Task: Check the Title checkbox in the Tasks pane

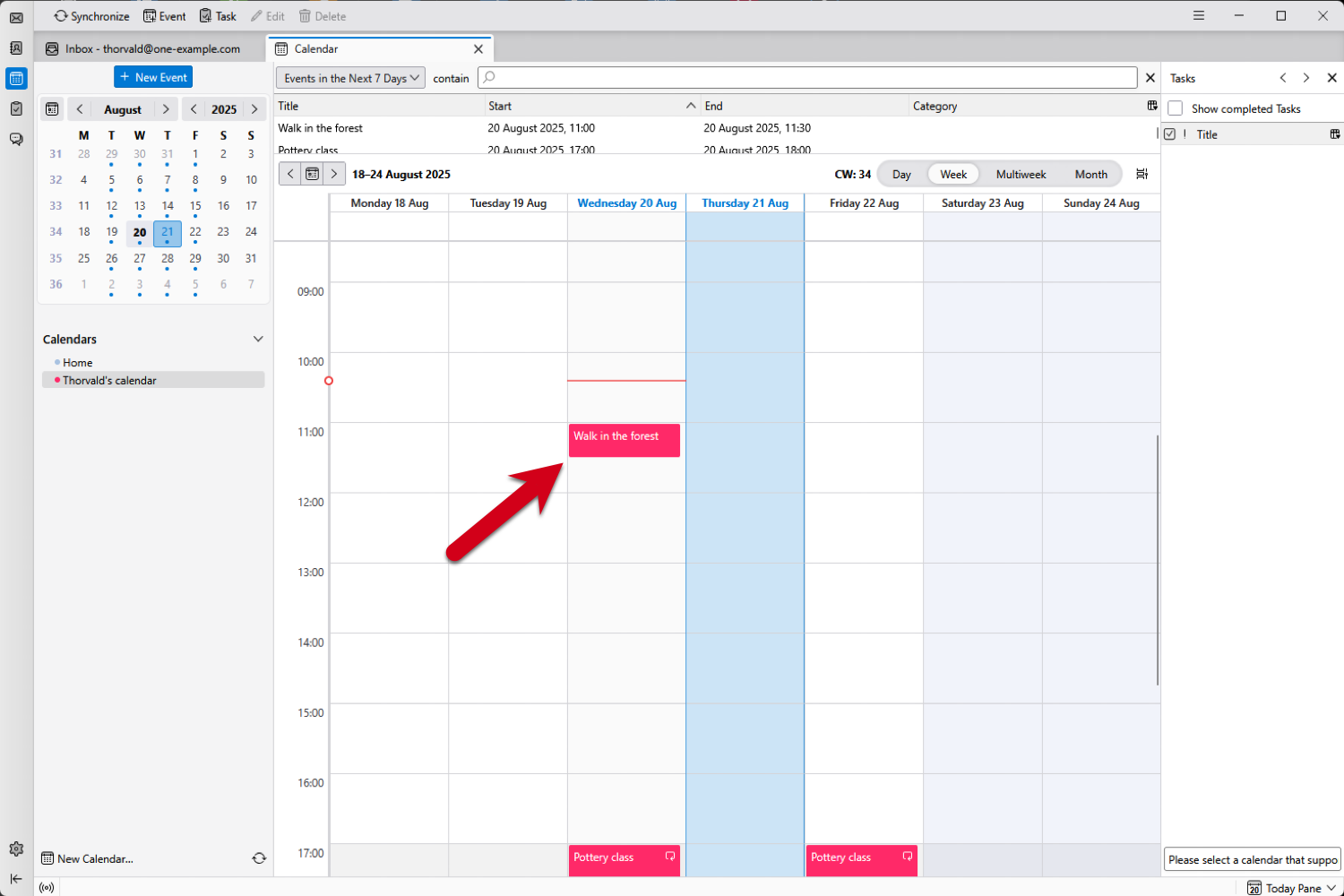Action: (x=1171, y=134)
